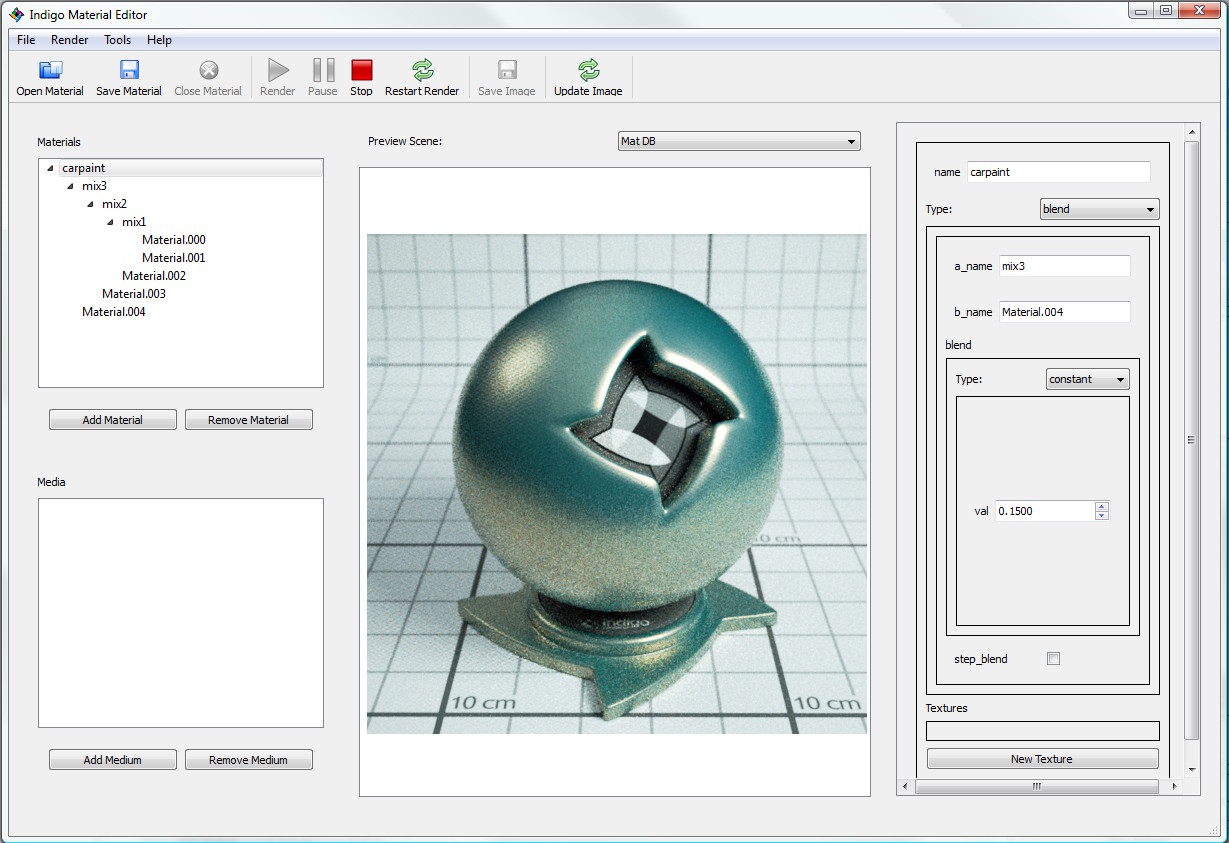1229x843 pixels.
Task: Click the Save Material floppy icon
Action: (129, 70)
